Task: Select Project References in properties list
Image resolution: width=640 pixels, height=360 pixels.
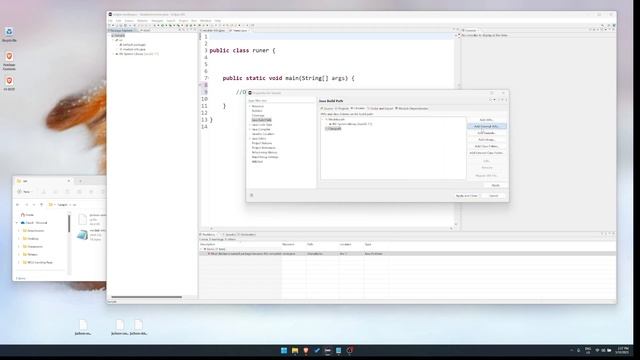Action: (264, 148)
